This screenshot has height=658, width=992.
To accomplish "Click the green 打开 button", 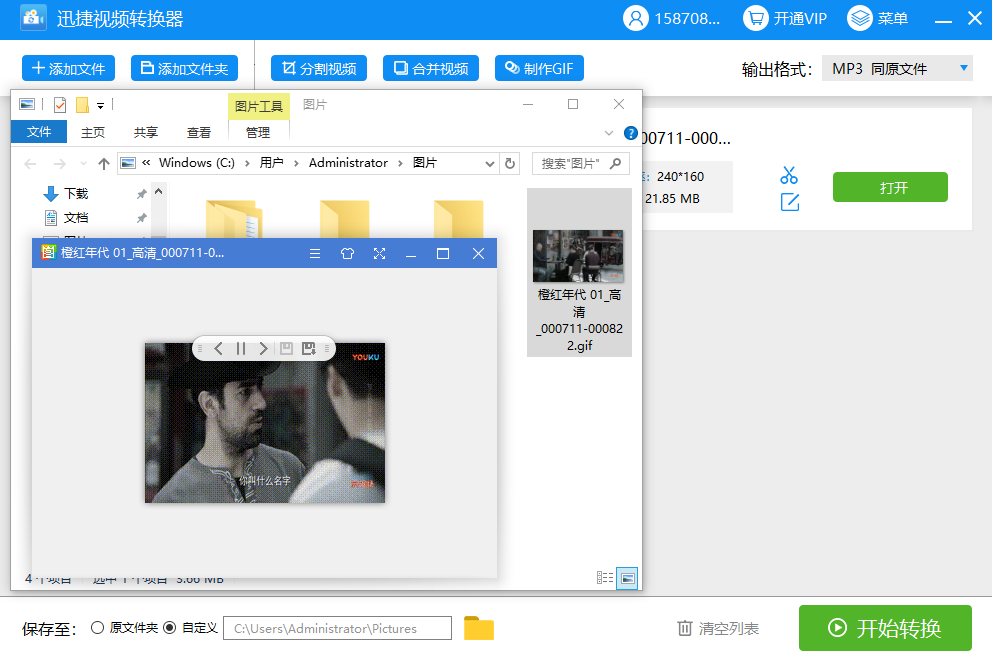I will click(890, 187).
